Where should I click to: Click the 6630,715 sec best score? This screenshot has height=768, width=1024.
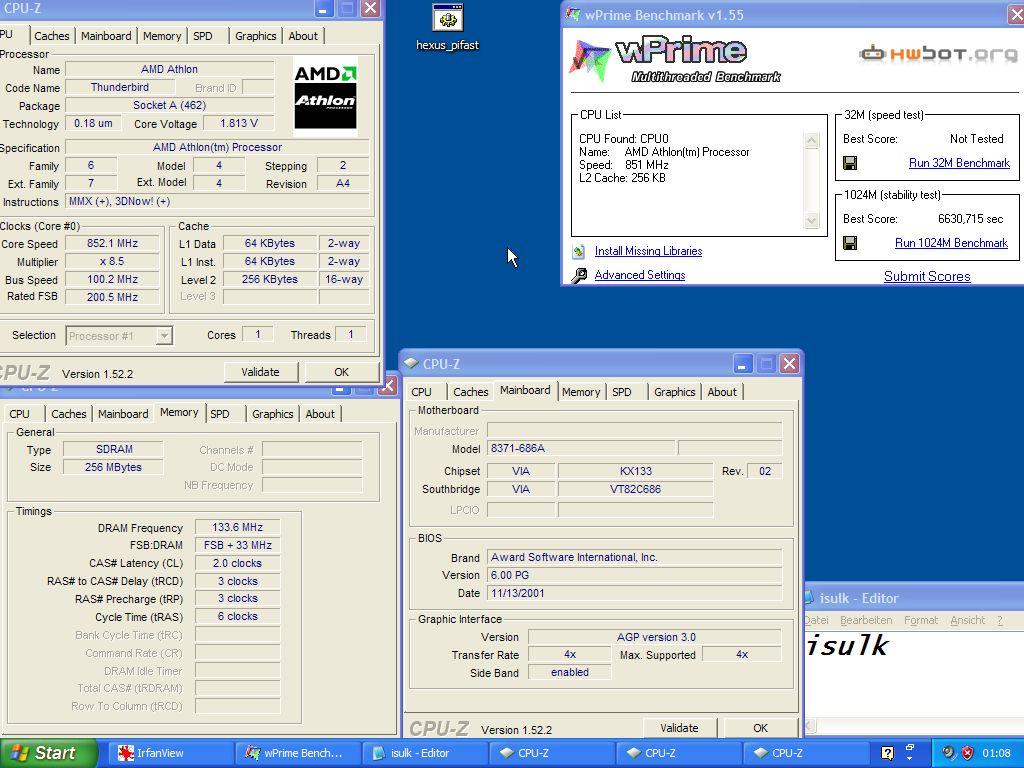pyautogui.click(x=970, y=219)
